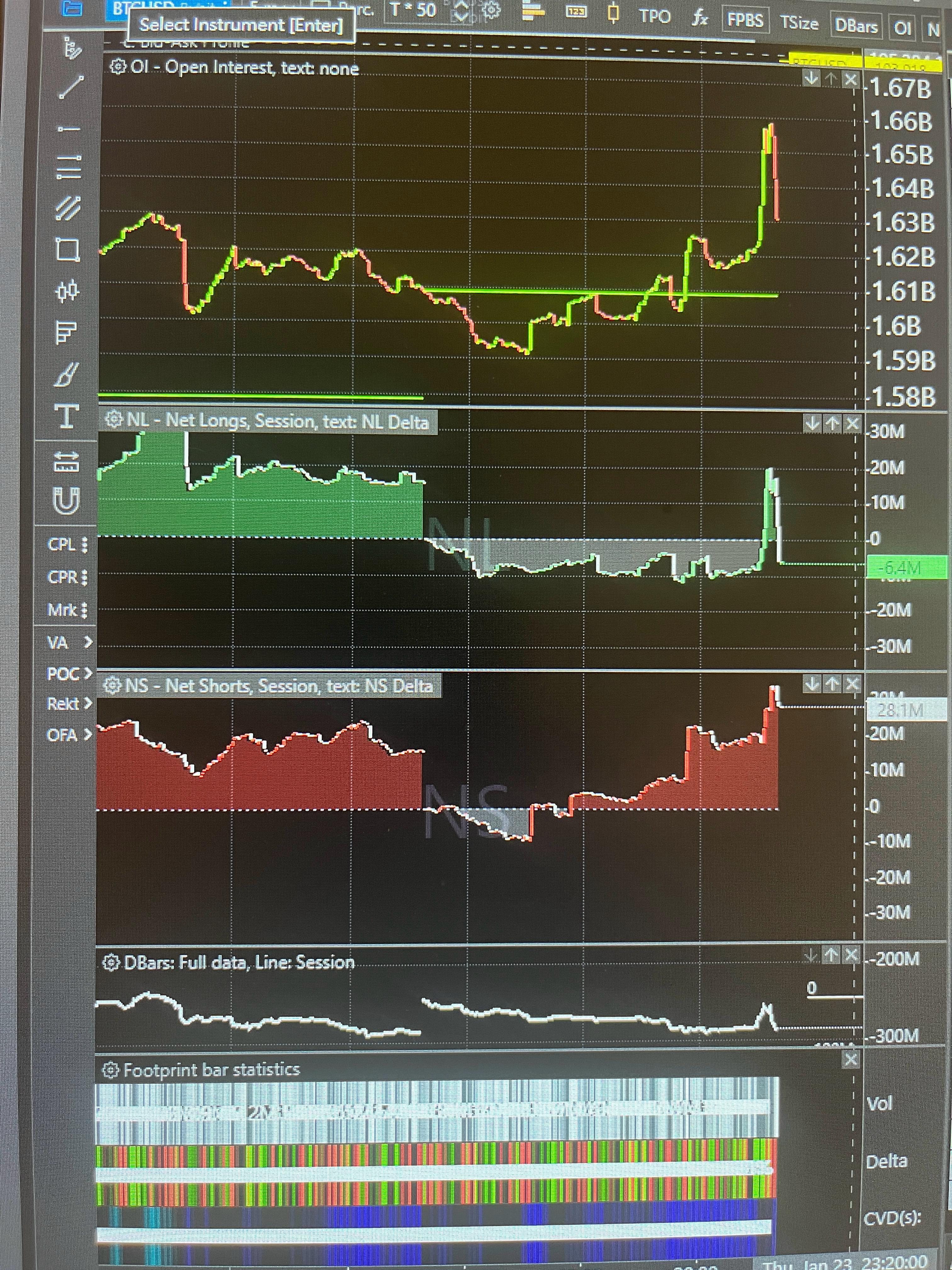Viewport: 952px width, 1270px height.
Task: Click the orange profile bars icon
Action: (x=534, y=10)
